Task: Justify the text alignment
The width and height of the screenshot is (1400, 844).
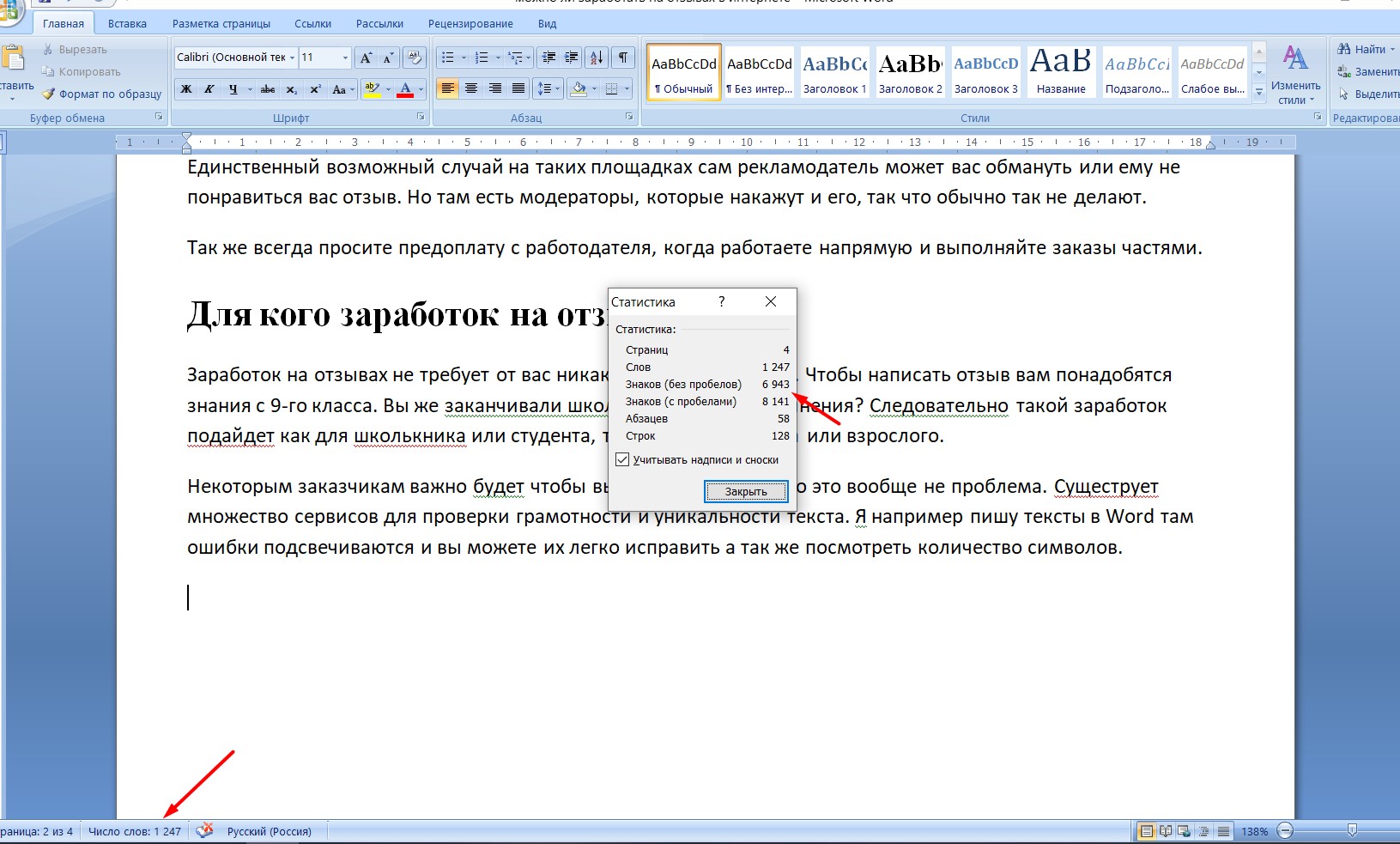Action: coord(518,88)
